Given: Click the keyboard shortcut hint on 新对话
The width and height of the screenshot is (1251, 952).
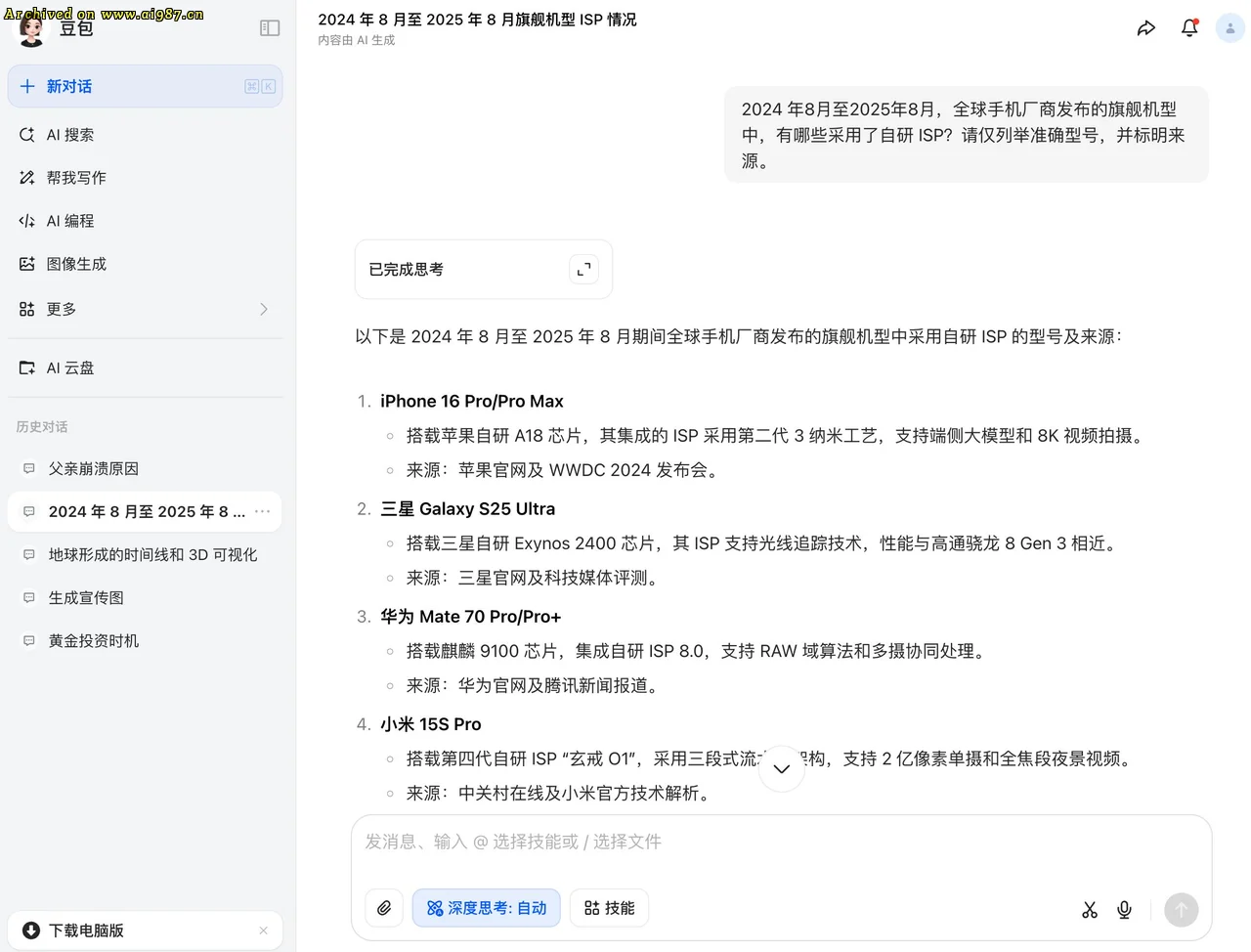Looking at the screenshot, I should coord(259,86).
